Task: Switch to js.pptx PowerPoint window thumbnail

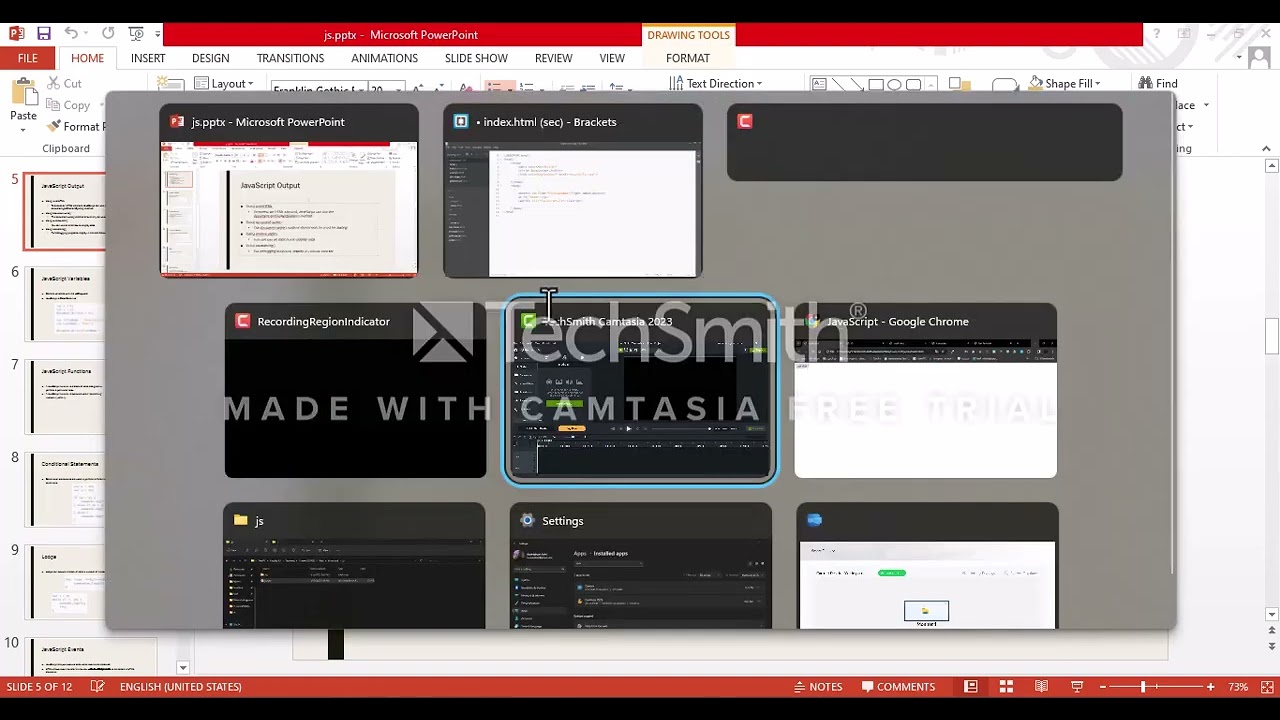Action: pyautogui.click(x=290, y=190)
